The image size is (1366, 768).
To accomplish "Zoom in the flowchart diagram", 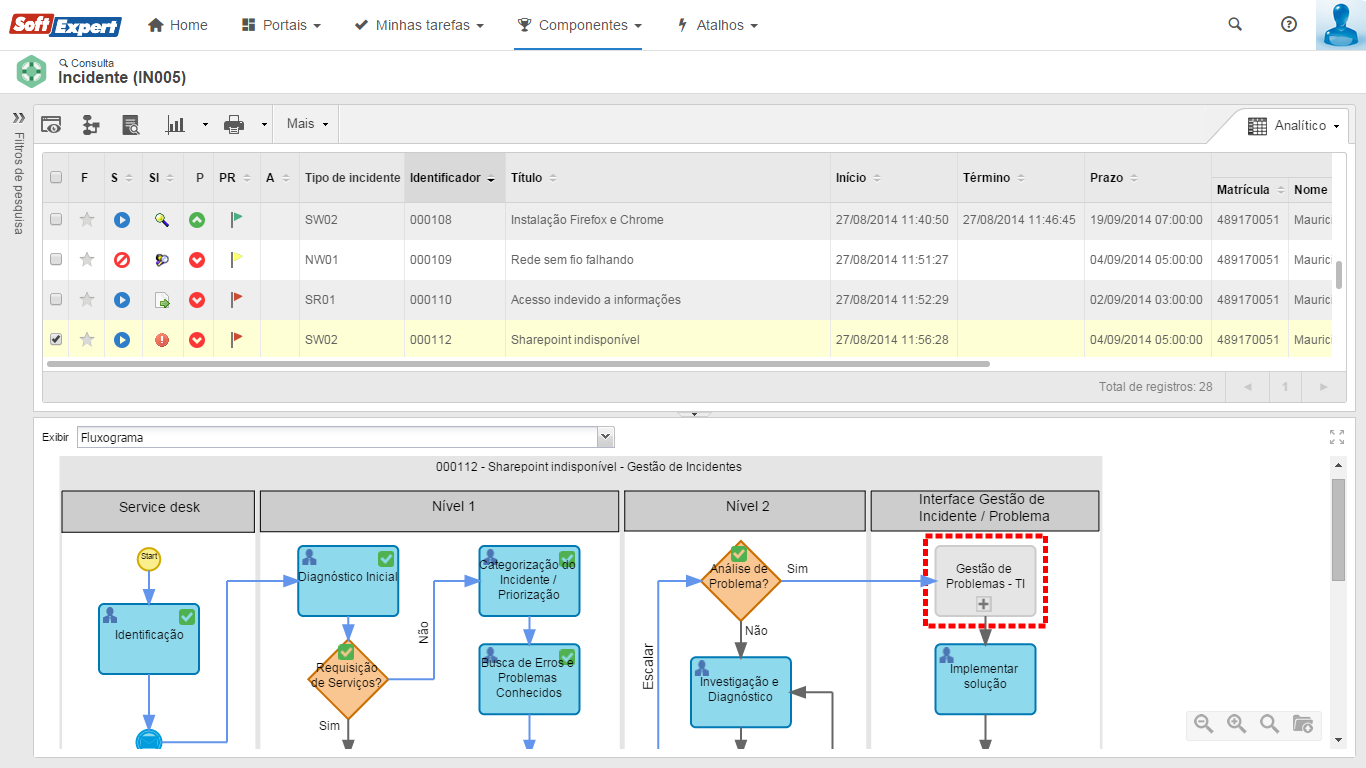I will tap(1237, 724).
